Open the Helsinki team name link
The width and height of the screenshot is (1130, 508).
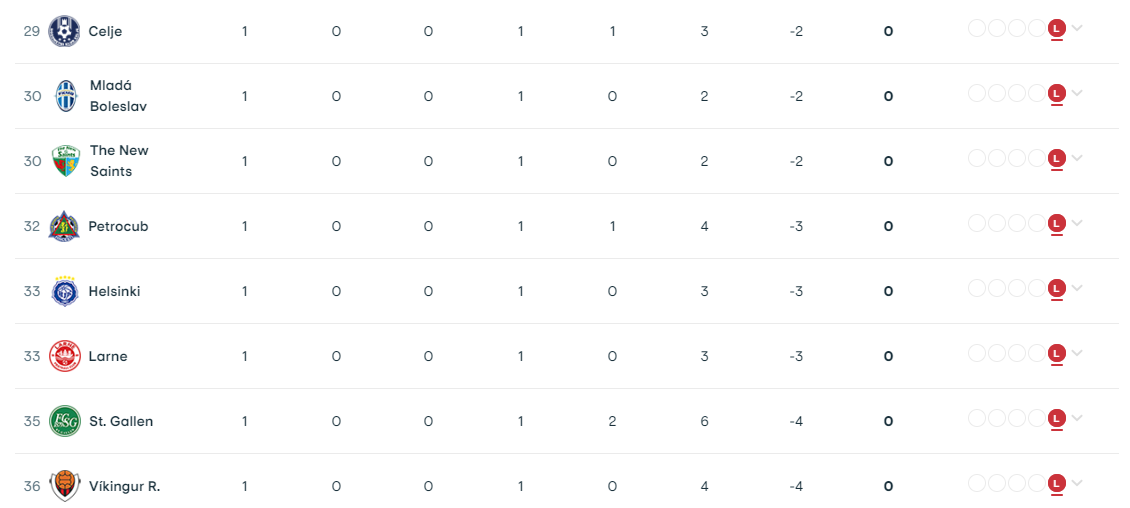tap(114, 291)
